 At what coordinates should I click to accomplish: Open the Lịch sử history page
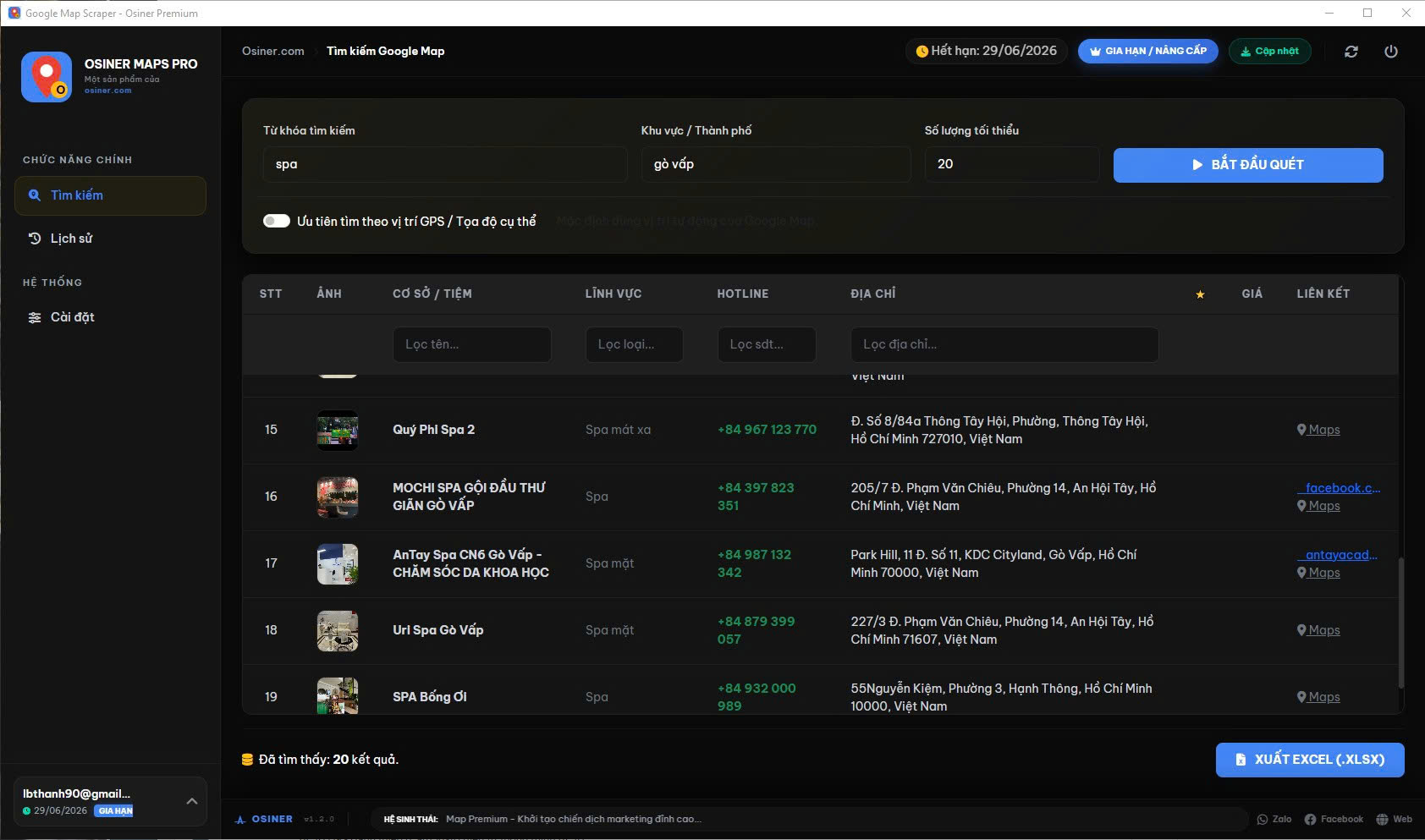click(x=71, y=239)
